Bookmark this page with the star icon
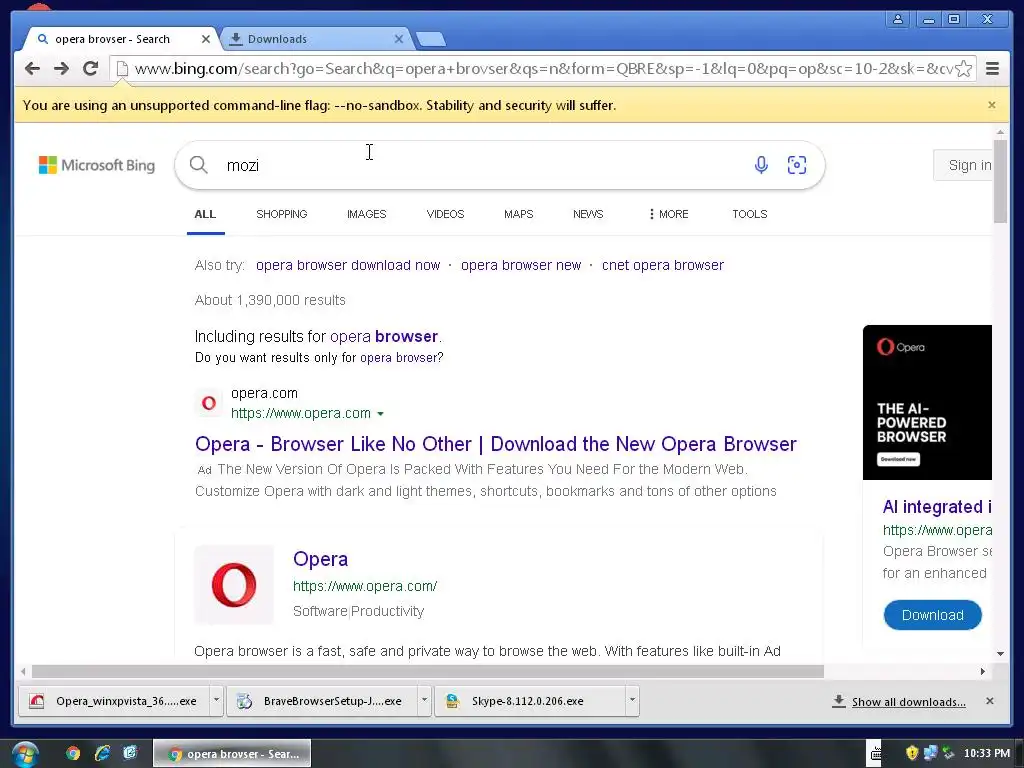Viewport: 1024px width, 768px height. [964, 69]
